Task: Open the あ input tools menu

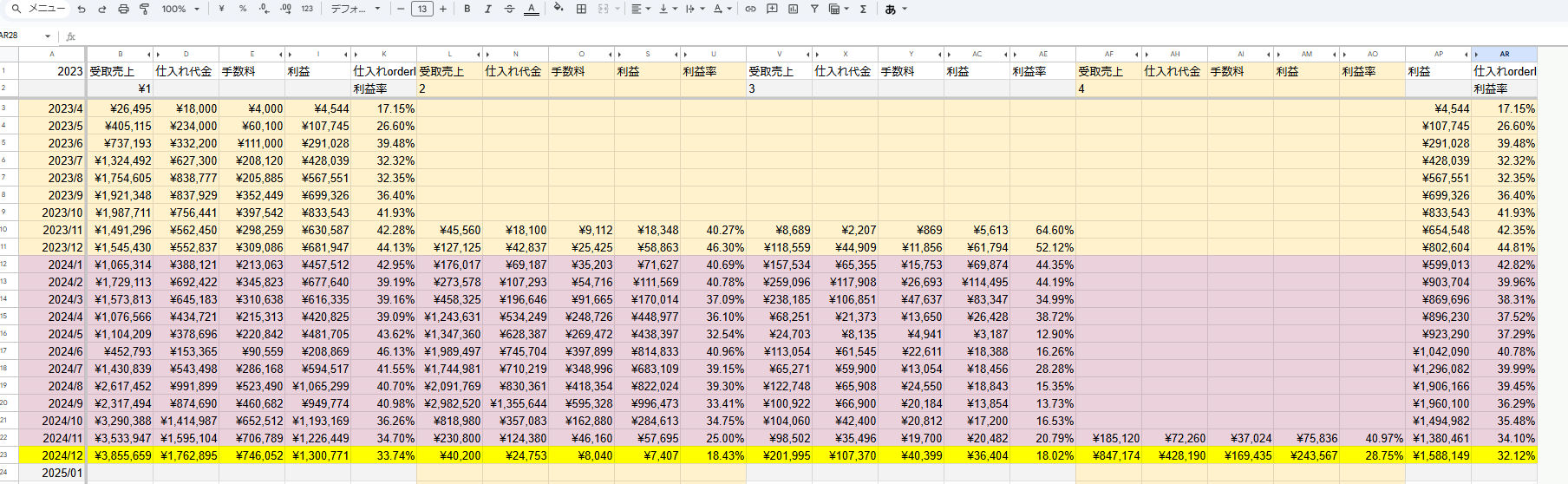Action: pyautogui.click(x=895, y=9)
